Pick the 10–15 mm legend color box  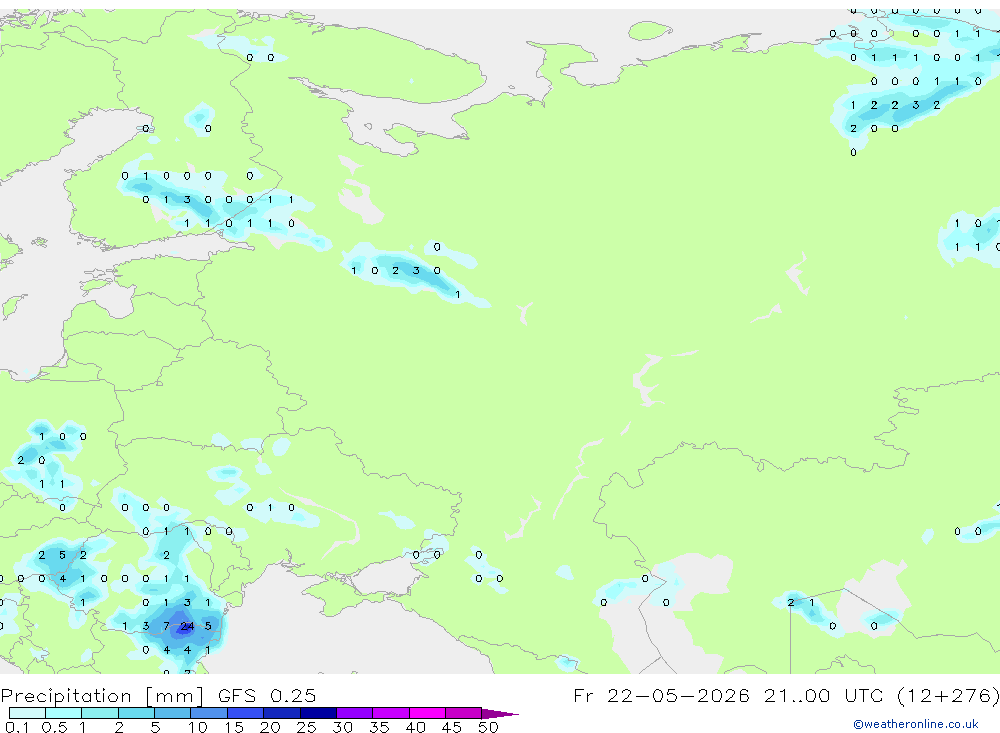coord(209,713)
